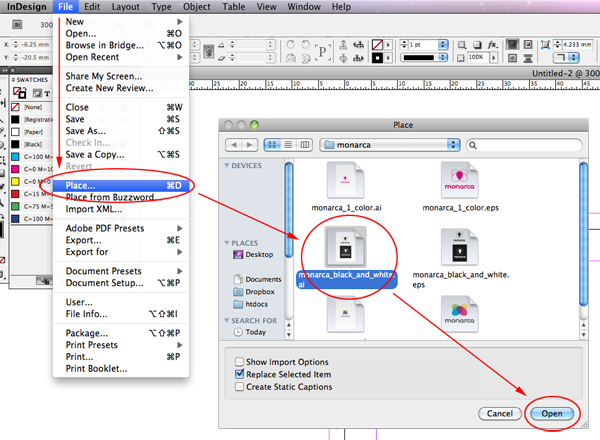Open the Type menu
Viewport: 600px width, 440px height.
tap(161, 7)
